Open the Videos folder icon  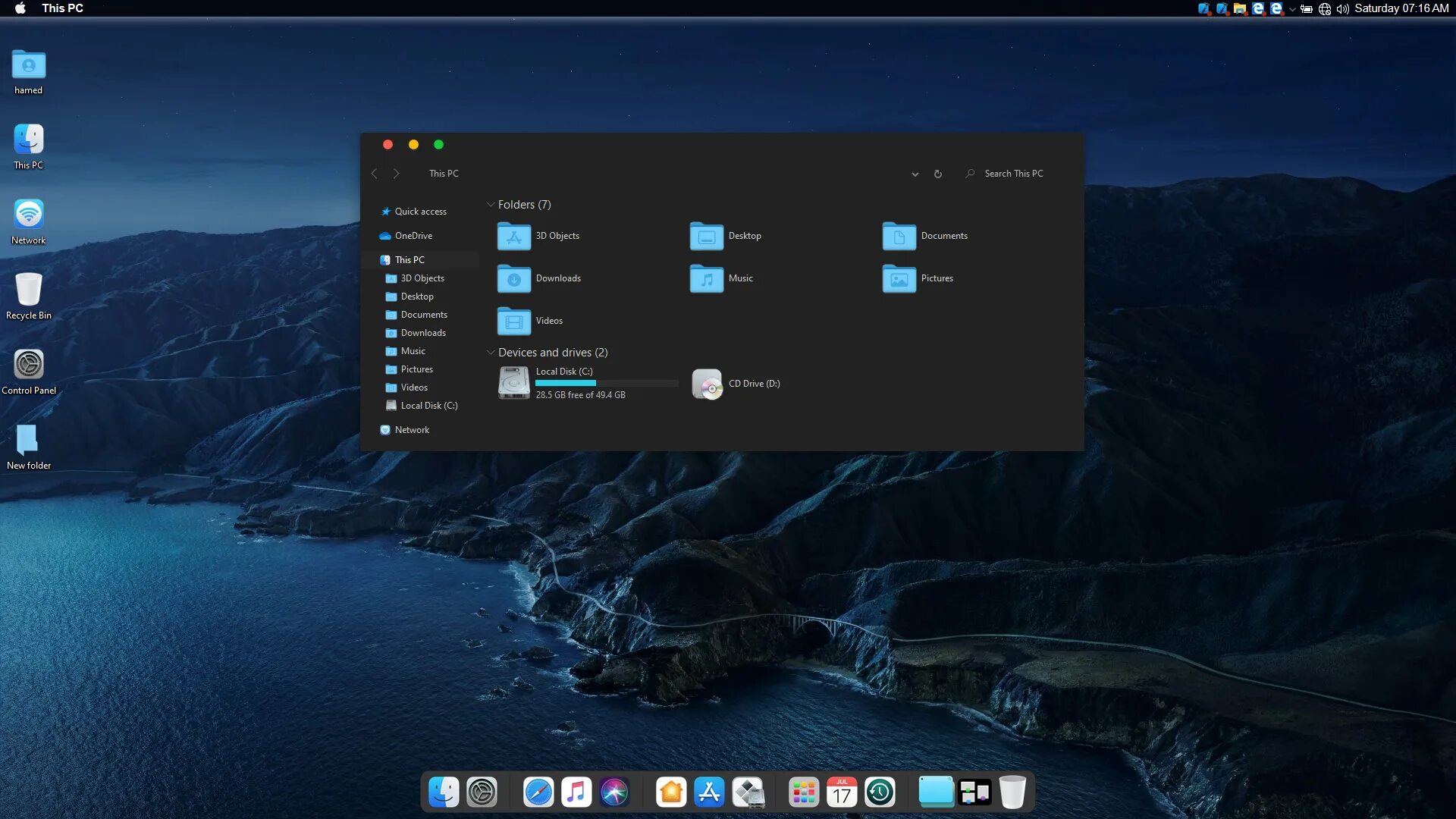pos(513,321)
